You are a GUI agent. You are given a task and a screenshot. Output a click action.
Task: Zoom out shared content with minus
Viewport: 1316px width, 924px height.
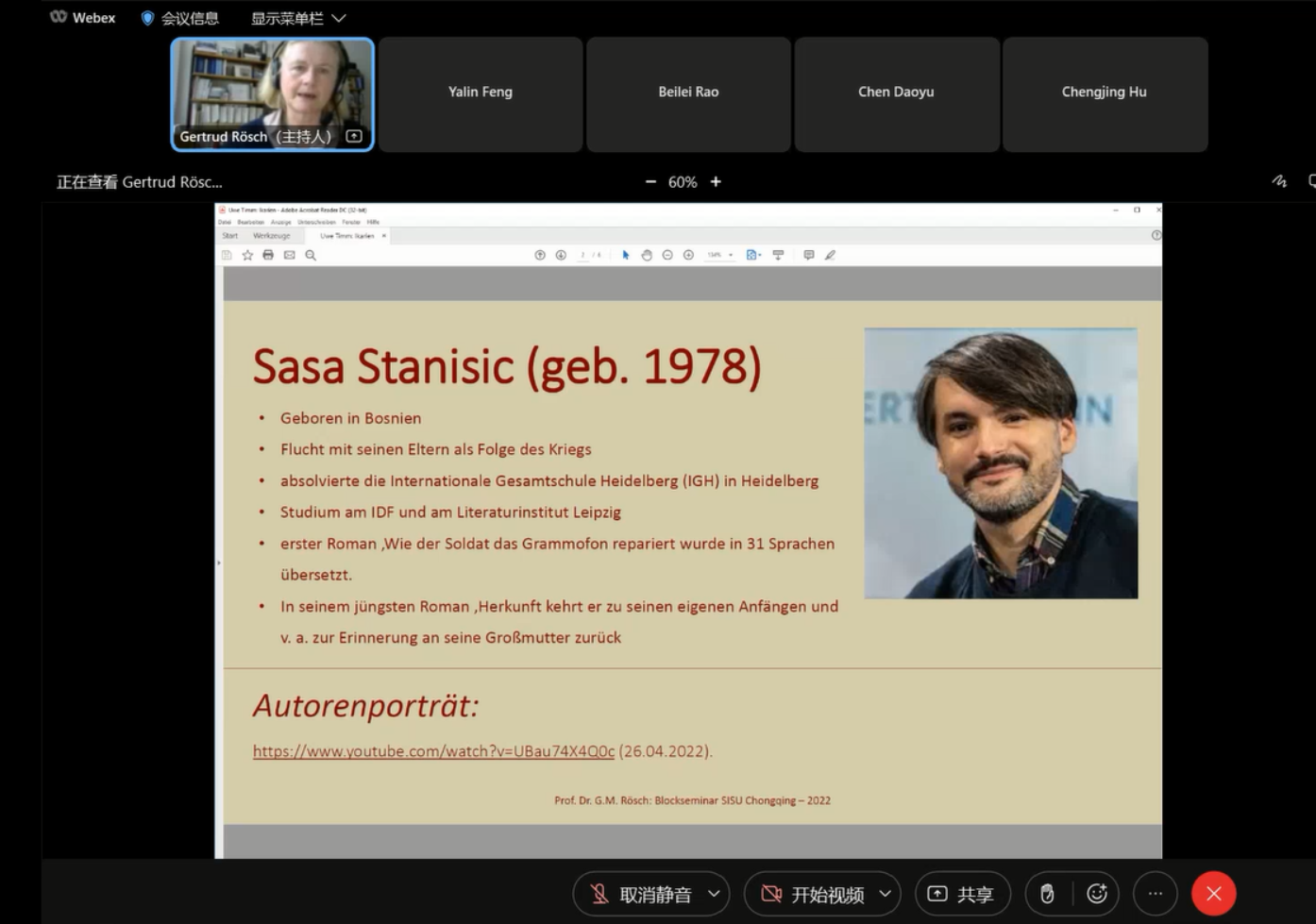(x=650, y=181)
